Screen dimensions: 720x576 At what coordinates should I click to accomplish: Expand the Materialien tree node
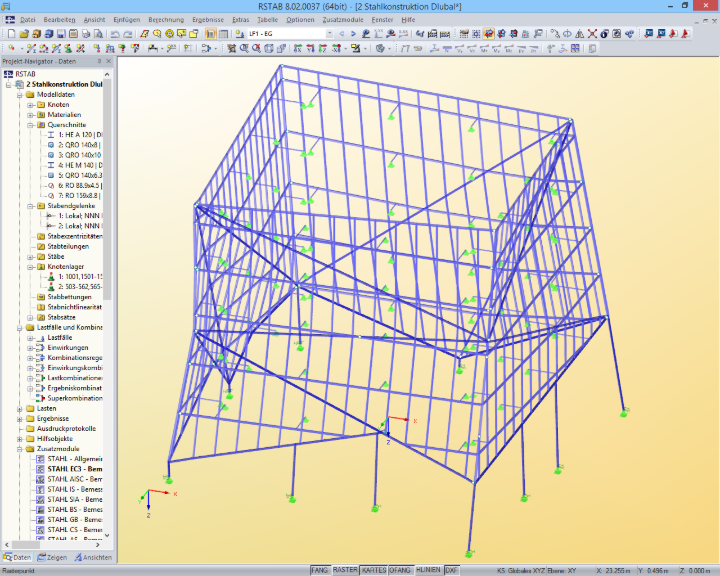[x=30, y=115]
